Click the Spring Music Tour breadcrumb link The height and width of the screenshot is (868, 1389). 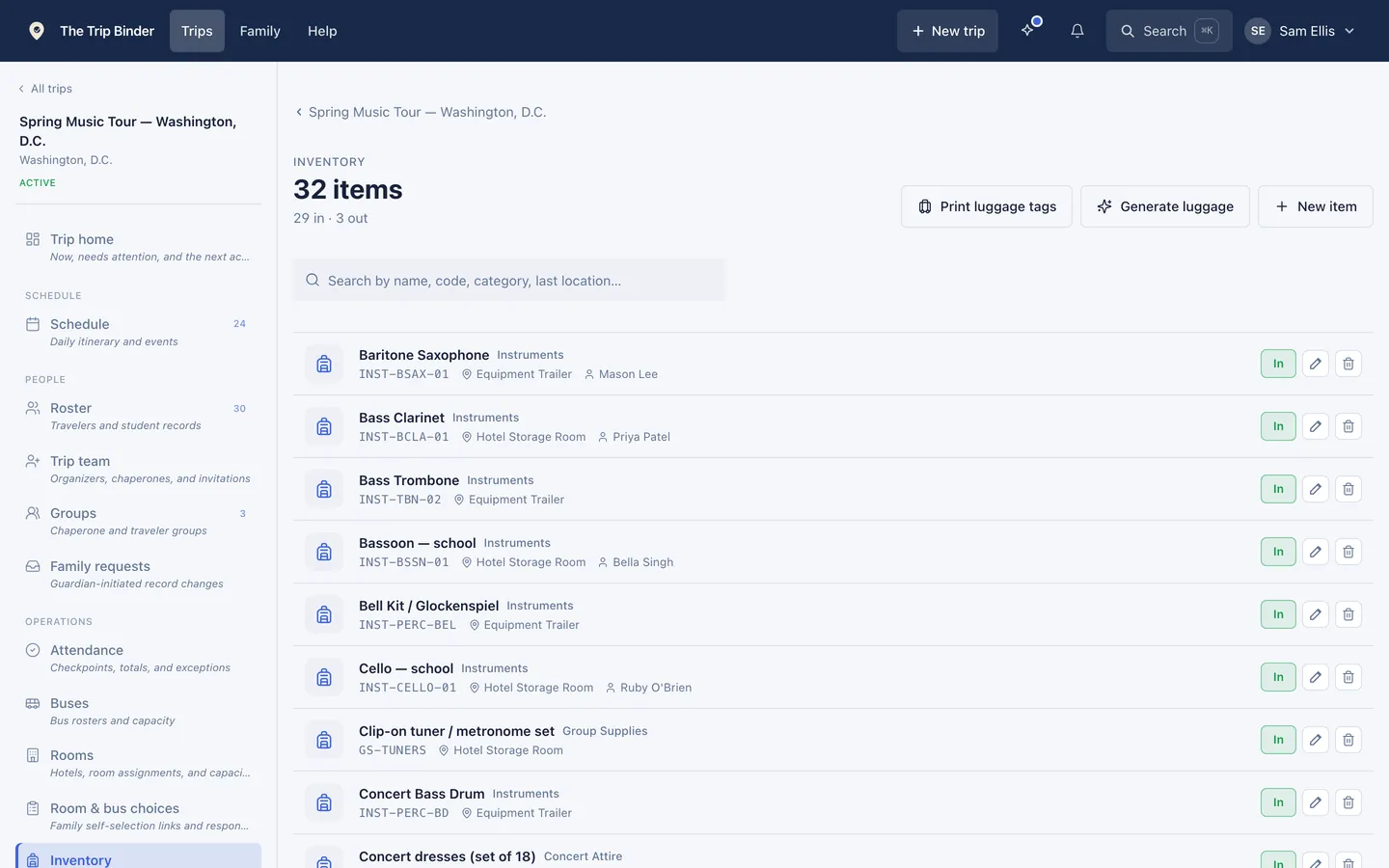421,112
